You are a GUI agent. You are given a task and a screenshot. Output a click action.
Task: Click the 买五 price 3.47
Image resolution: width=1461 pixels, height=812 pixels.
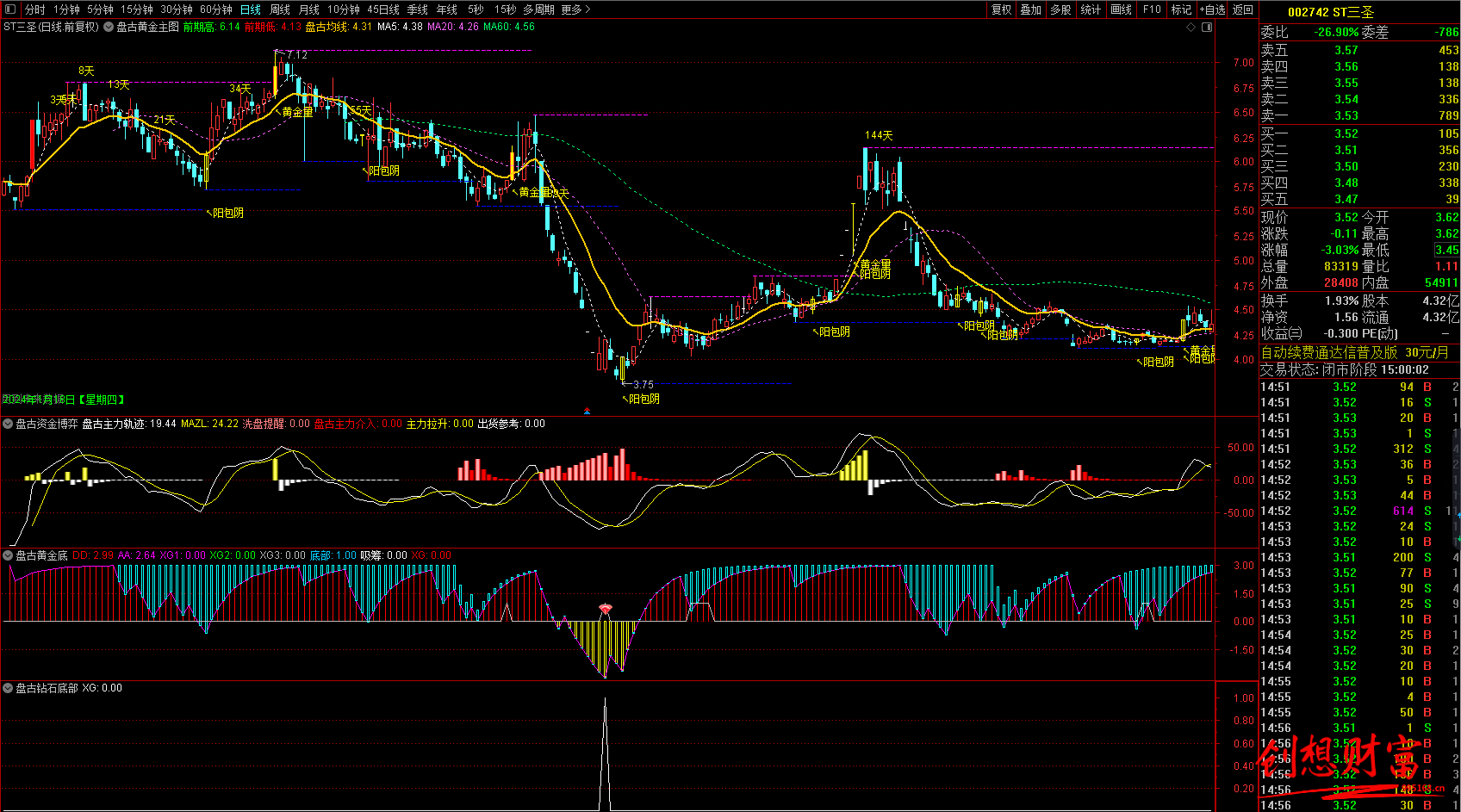click(1346, 199)
